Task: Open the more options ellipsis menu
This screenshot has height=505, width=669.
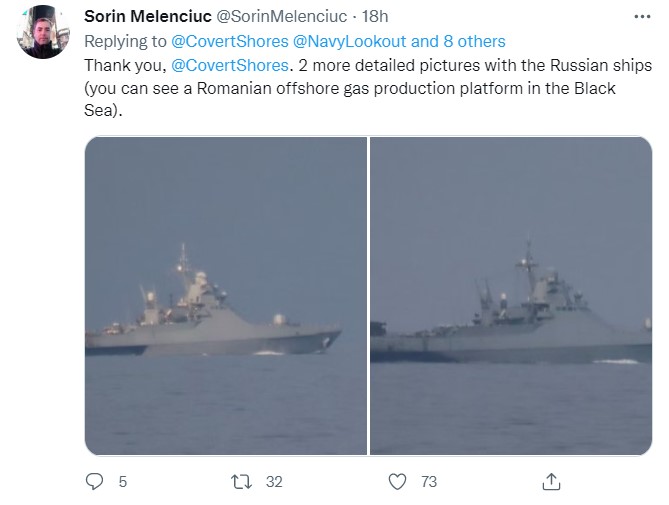Action: tap(639, 18)
